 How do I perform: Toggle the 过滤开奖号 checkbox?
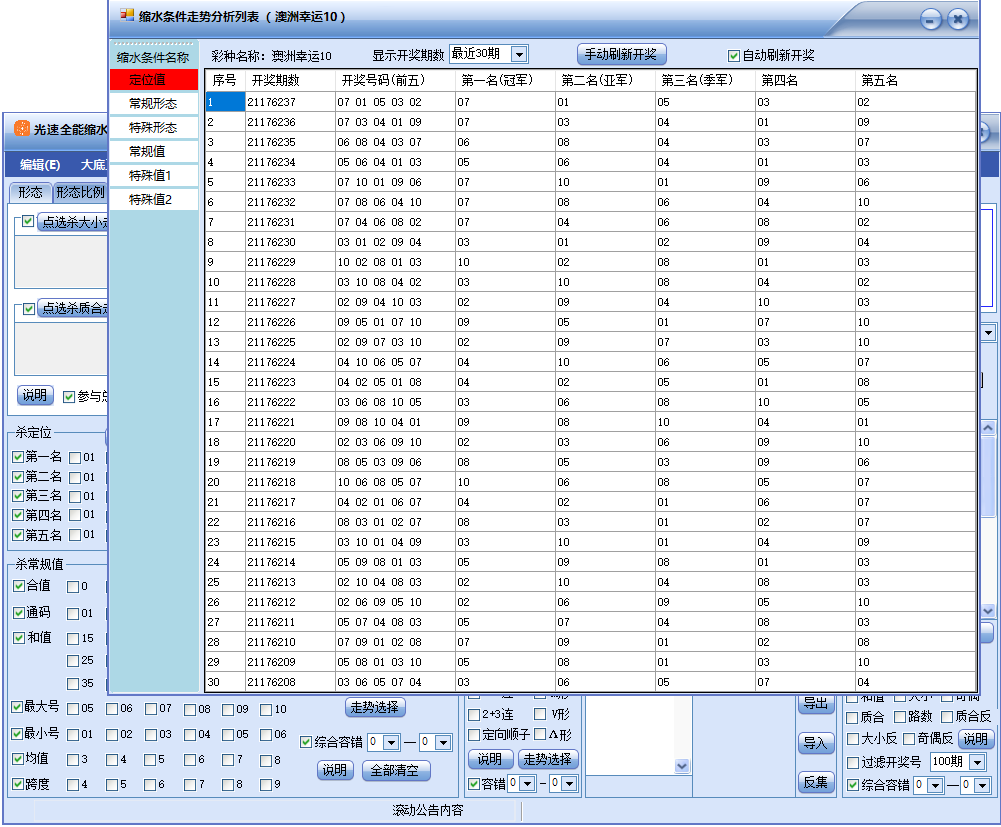(853, 762)
